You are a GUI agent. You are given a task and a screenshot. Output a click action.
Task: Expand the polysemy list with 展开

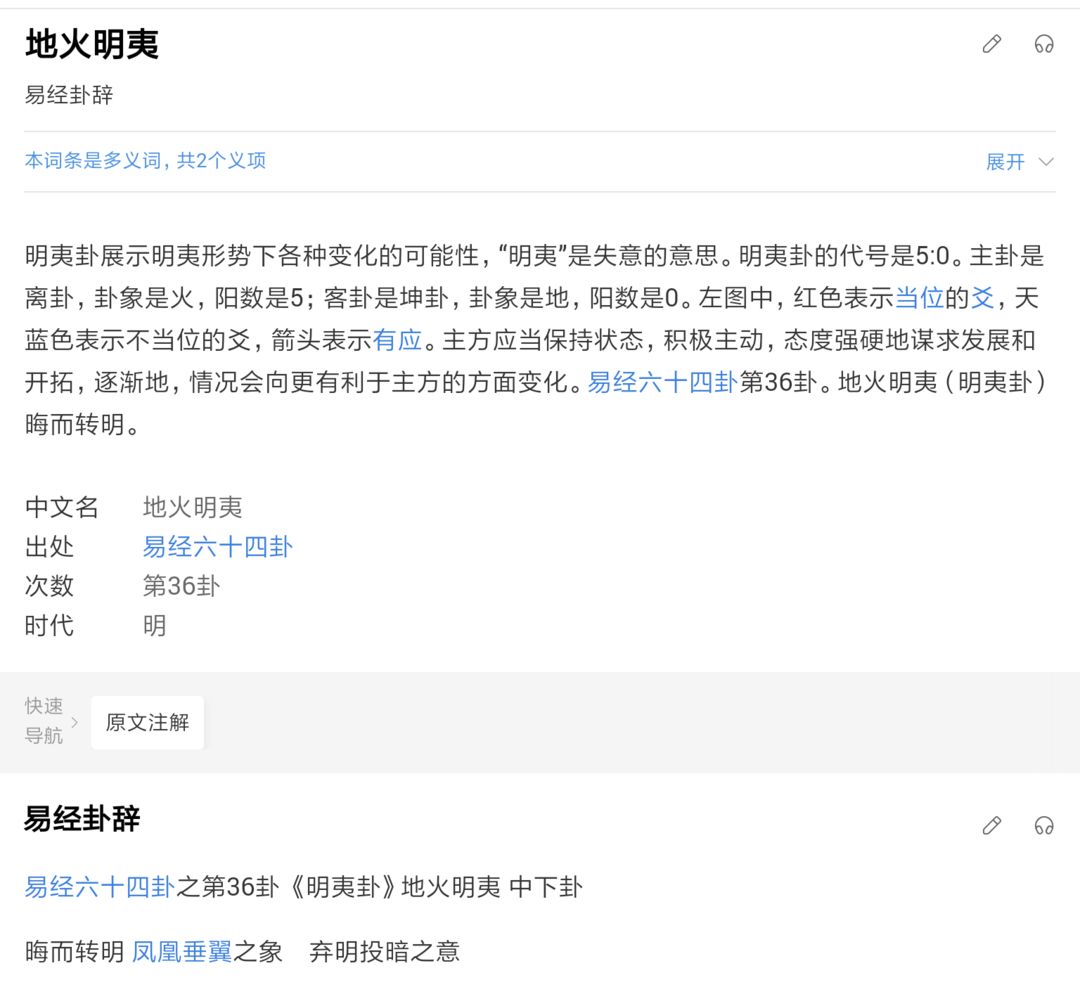click(1005, 162)
